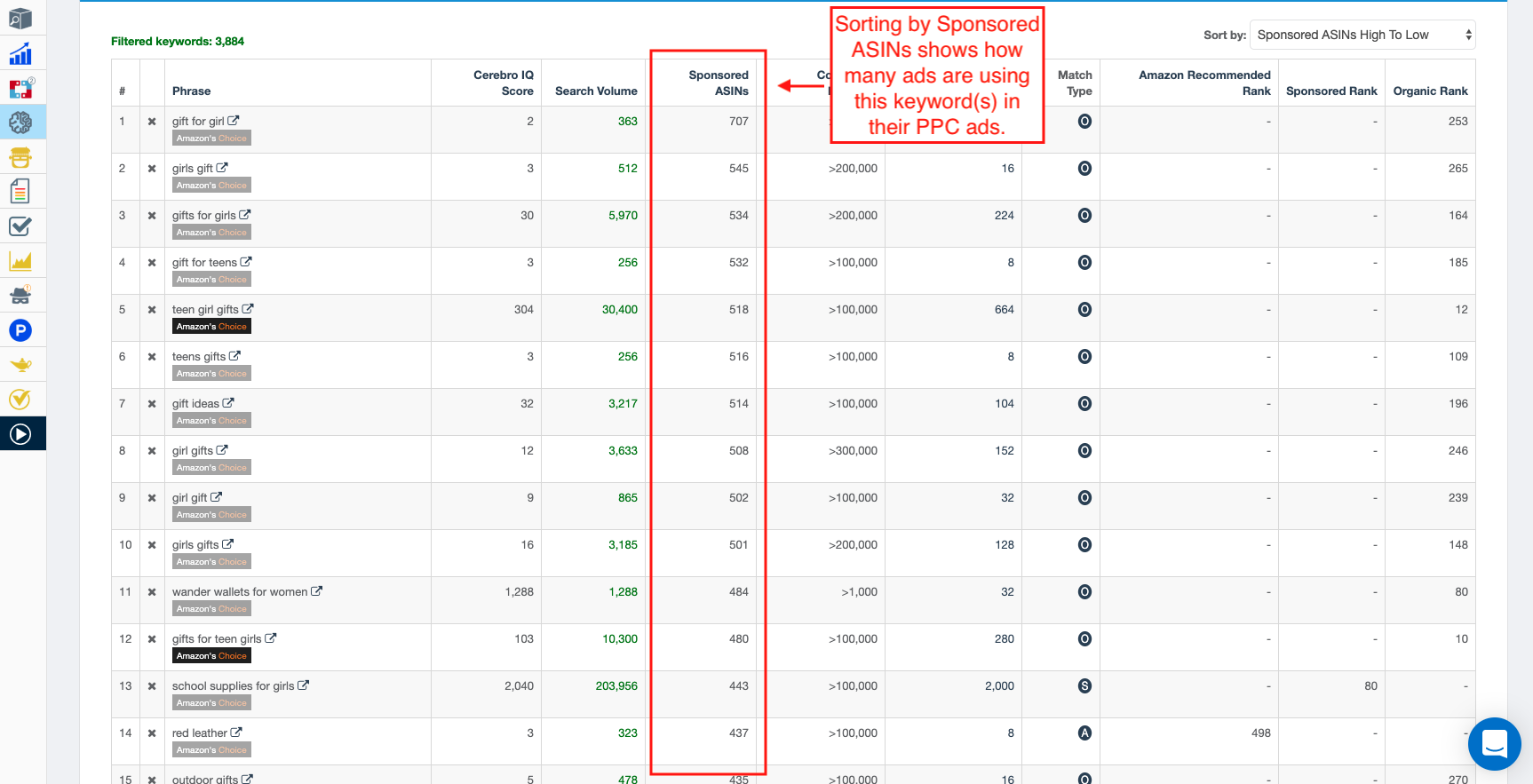Open the blue bar chart growth icon

coord(20,54)
